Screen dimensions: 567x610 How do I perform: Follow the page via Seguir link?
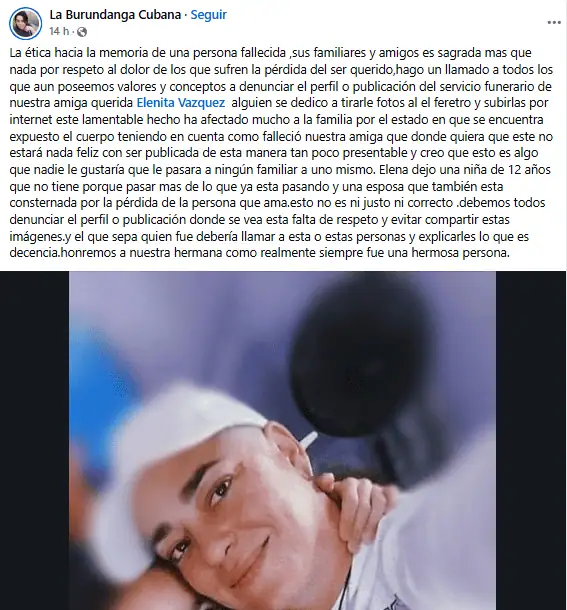[209, 15]
